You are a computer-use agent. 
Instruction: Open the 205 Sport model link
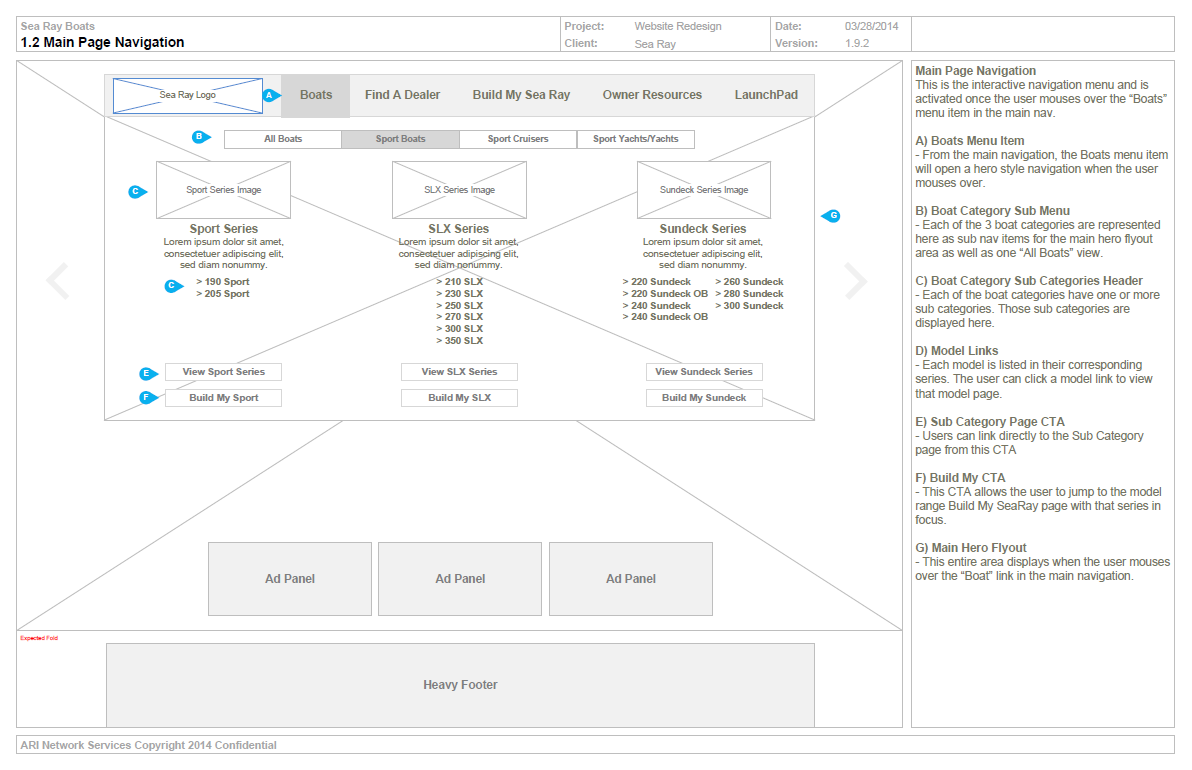click(x=223, y=294)
